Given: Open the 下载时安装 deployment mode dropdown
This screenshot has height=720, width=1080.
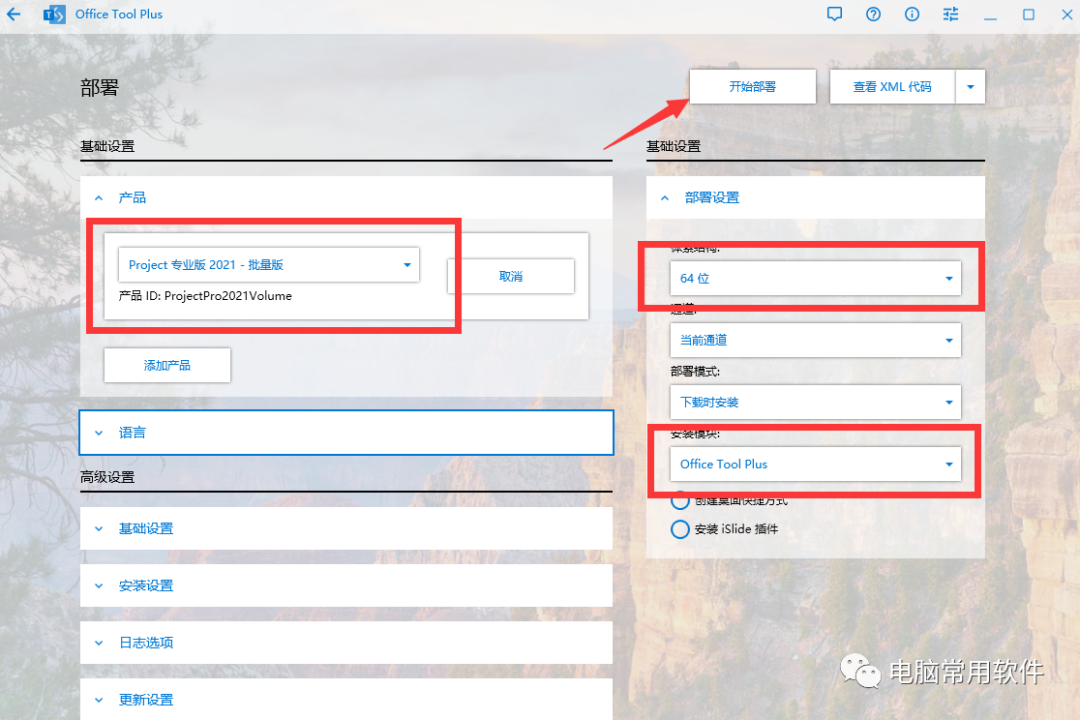Looking at the screenshot, I should 816,402.
